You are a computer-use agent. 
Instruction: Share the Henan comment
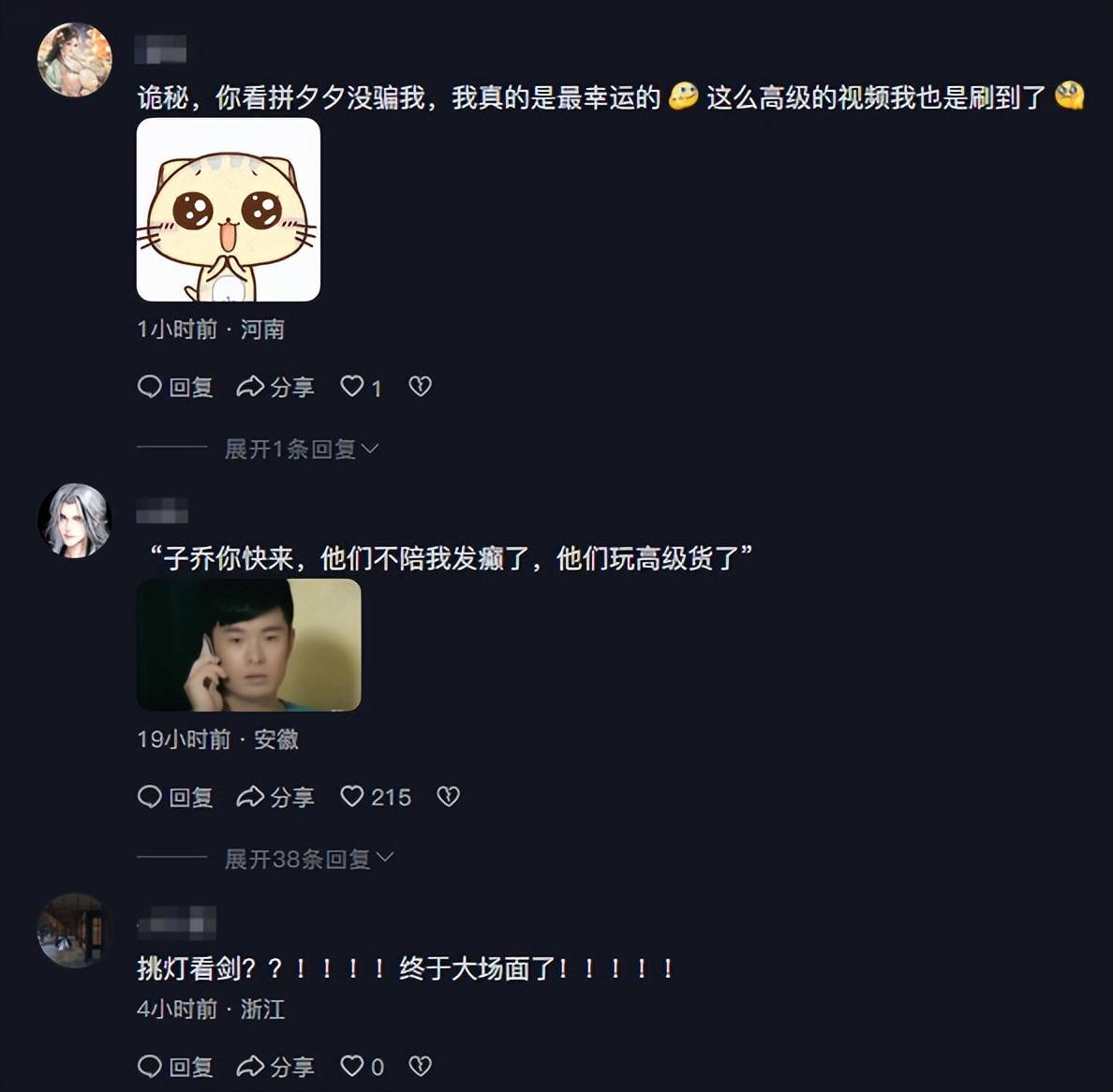pyautogui.click(x=275, y=387)
